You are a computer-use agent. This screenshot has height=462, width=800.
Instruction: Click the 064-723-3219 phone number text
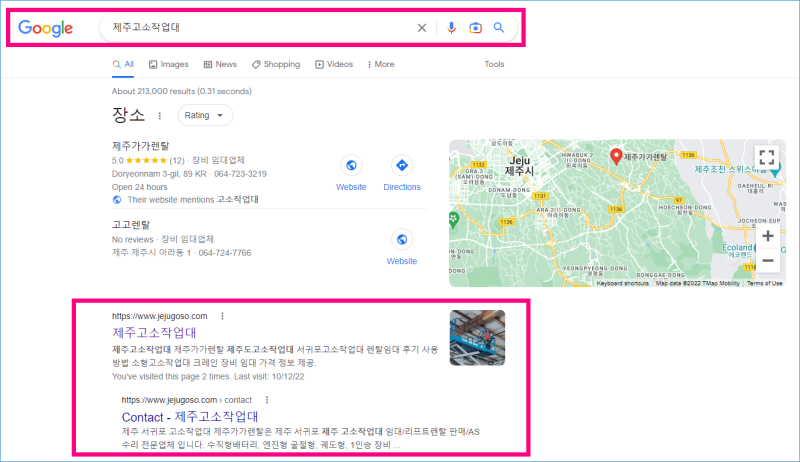pyautogui.click(x=240, y=174)
